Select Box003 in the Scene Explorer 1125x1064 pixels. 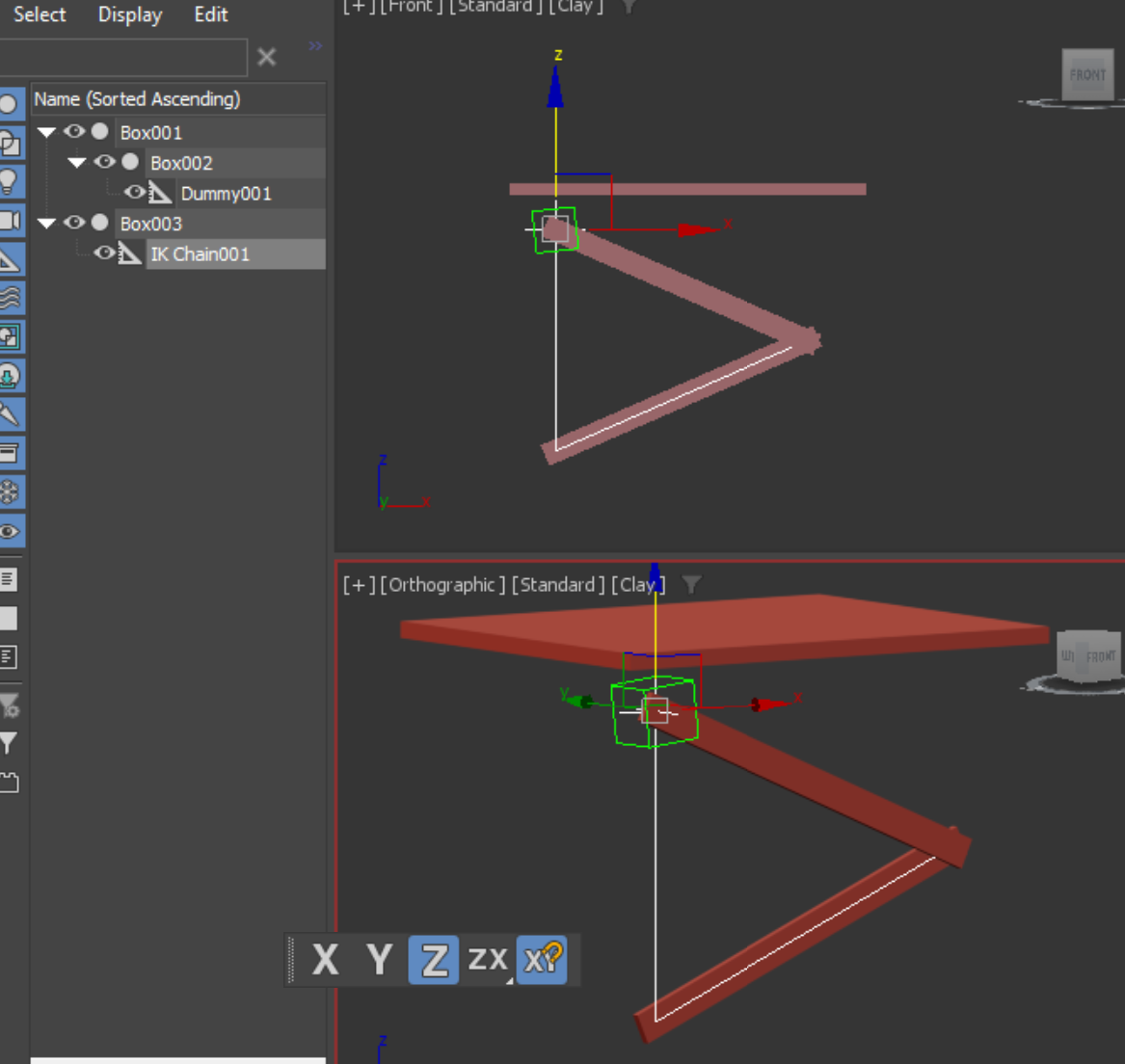coord(151,224)
